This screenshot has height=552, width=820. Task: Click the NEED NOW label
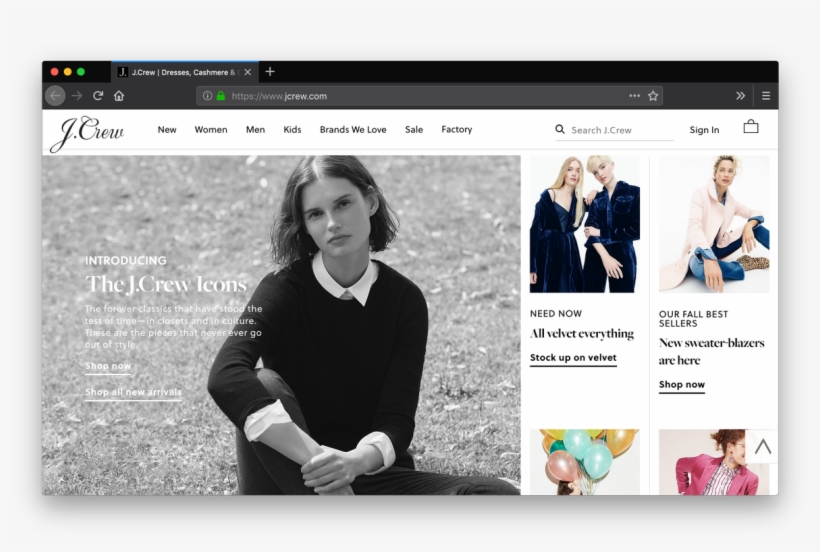click(x=556, y=314)
